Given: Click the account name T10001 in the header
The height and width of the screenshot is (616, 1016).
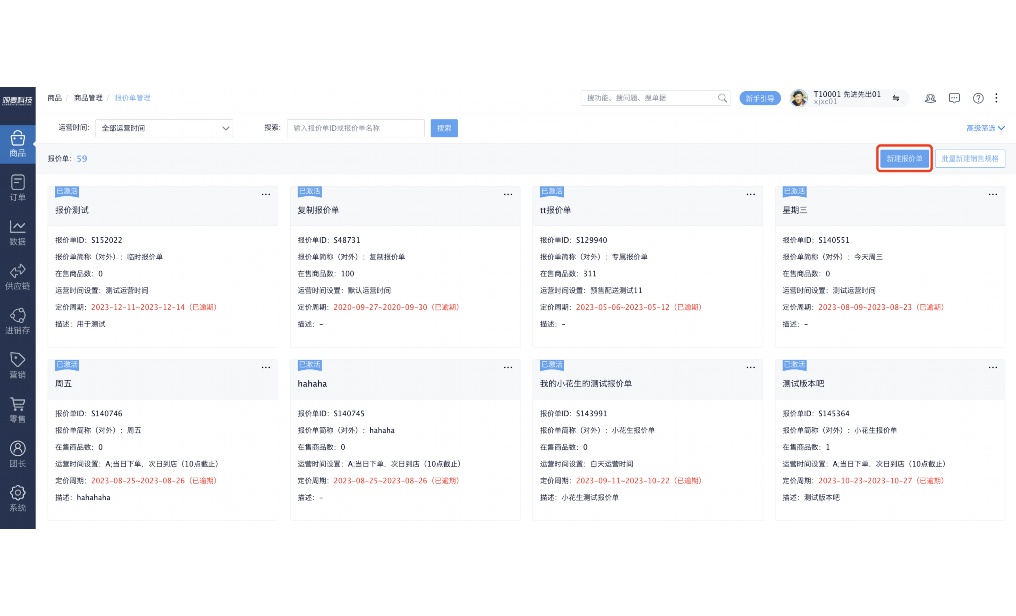Looking at the screenshot, I should click(846, 94).
